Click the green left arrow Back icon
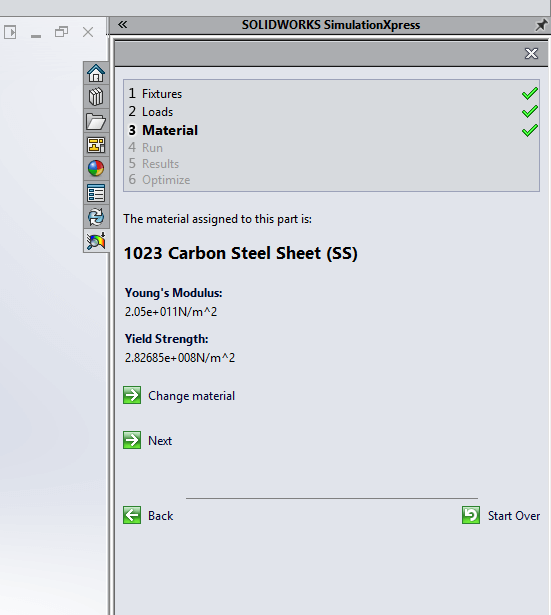The image size is (551, 615). 132,515
